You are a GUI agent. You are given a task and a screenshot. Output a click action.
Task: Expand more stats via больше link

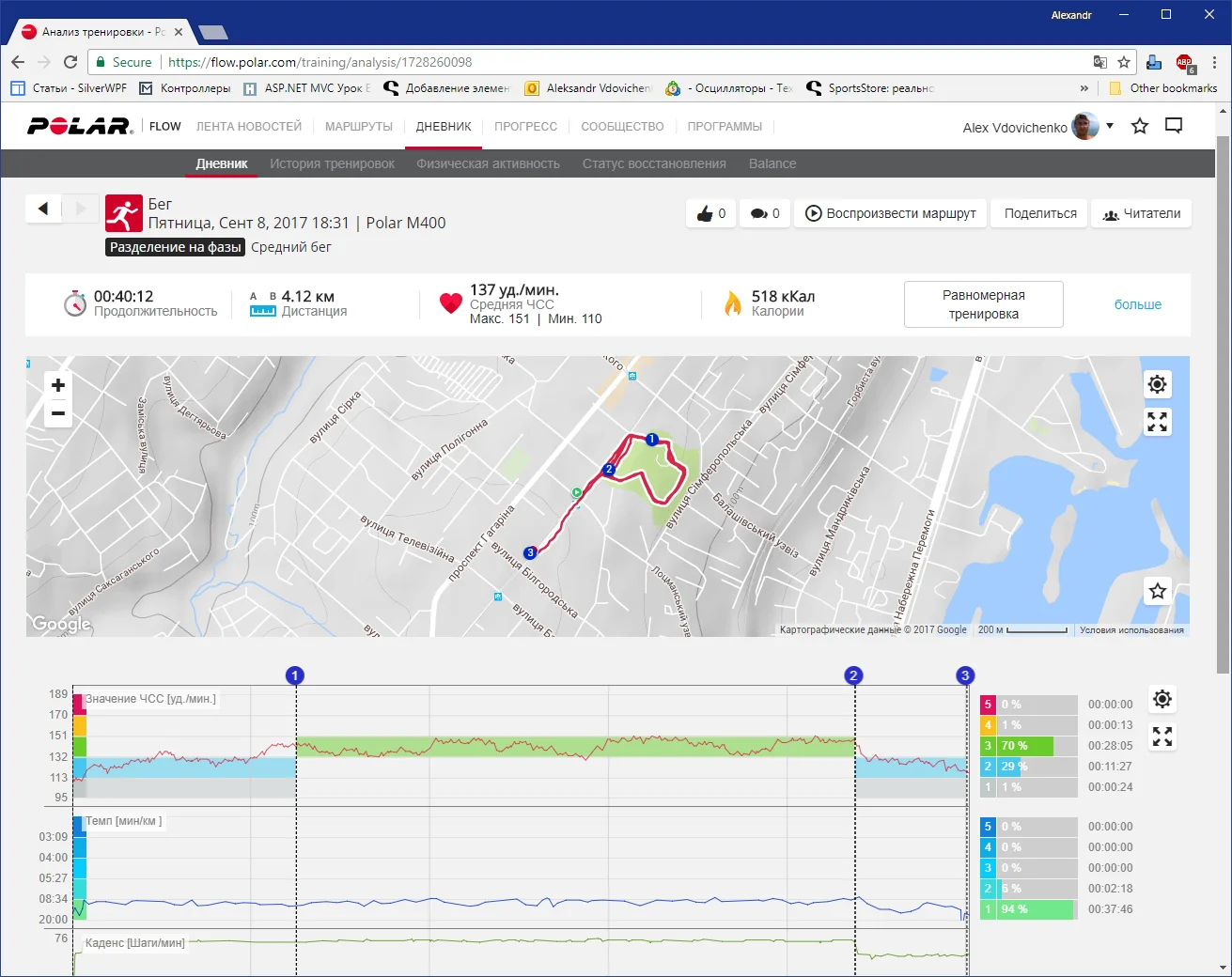1137,304
